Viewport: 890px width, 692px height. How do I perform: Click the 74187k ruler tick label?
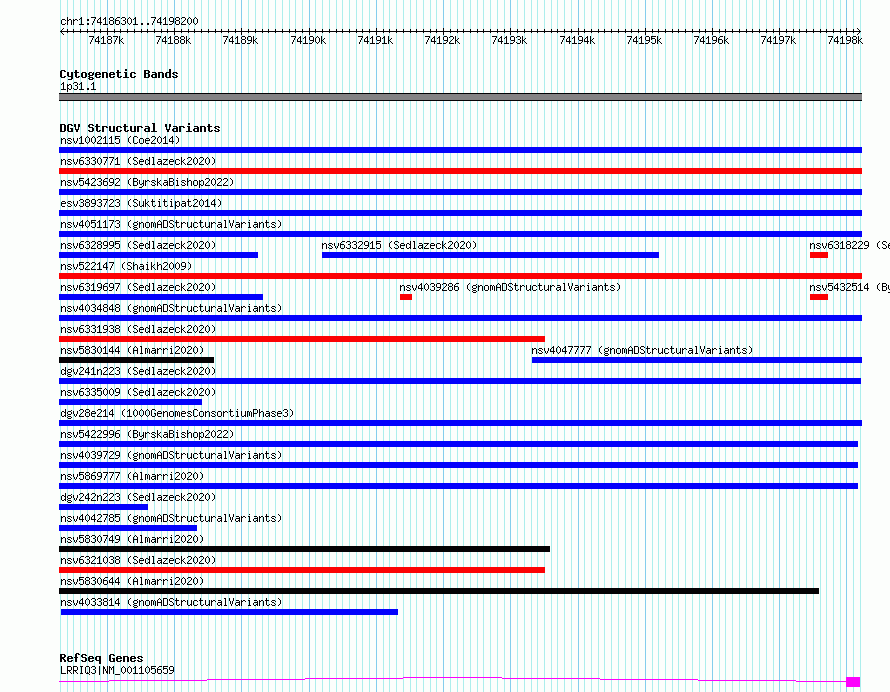click(106, 40)
